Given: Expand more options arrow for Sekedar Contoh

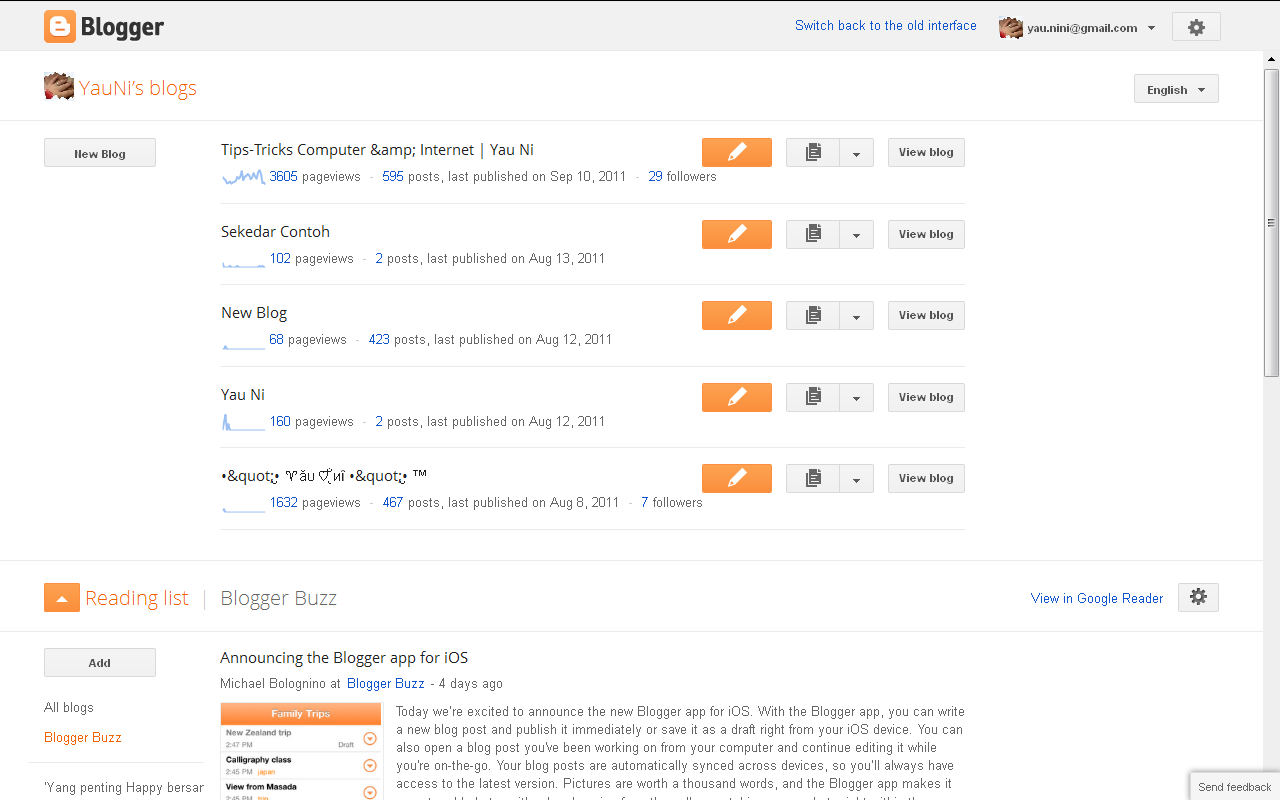Looking at the screenshot, I should [x=857, y=234].
